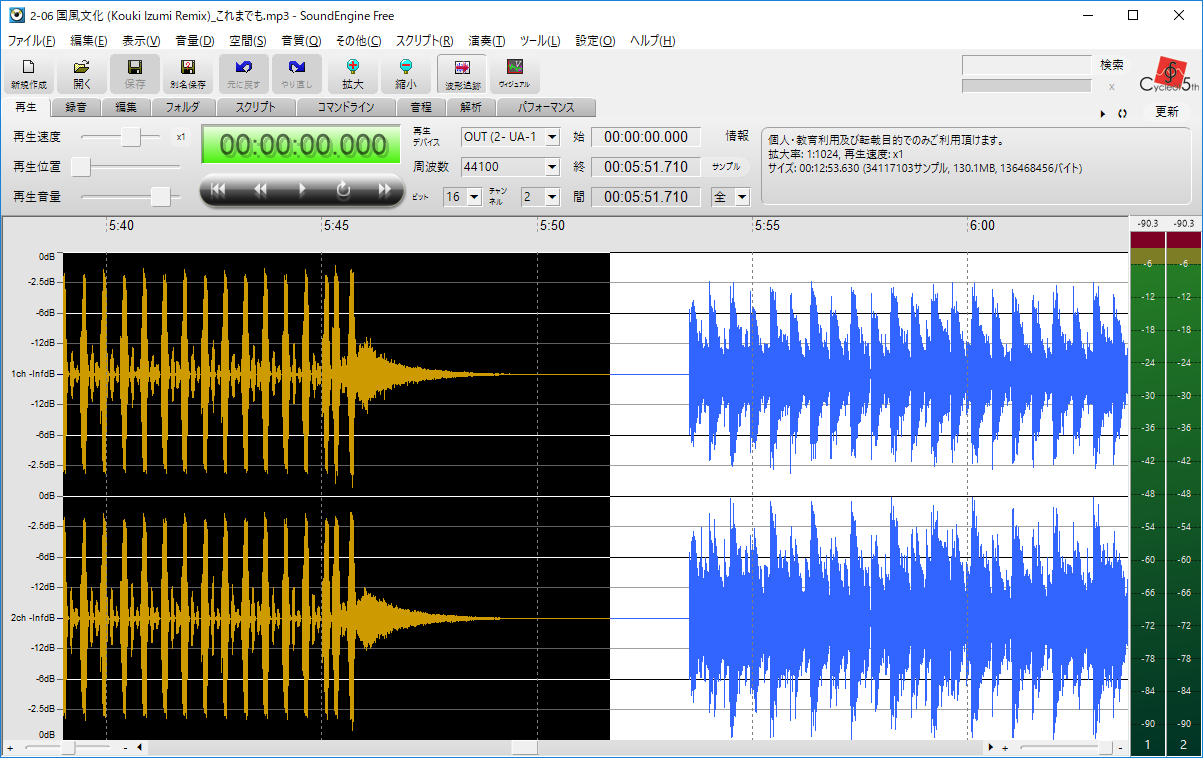
Task: Click the minus at right vertical zoom bar
Action: 1120,748
